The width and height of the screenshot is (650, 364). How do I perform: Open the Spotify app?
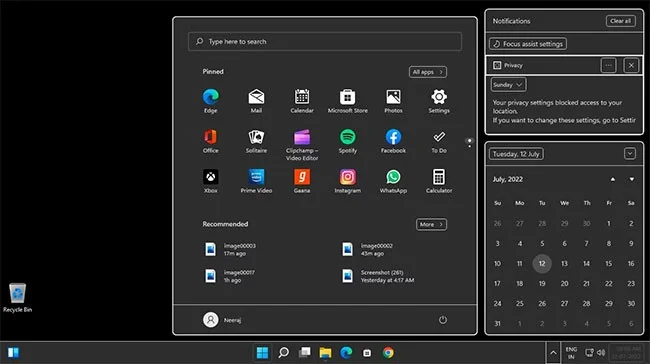[347, 141]
